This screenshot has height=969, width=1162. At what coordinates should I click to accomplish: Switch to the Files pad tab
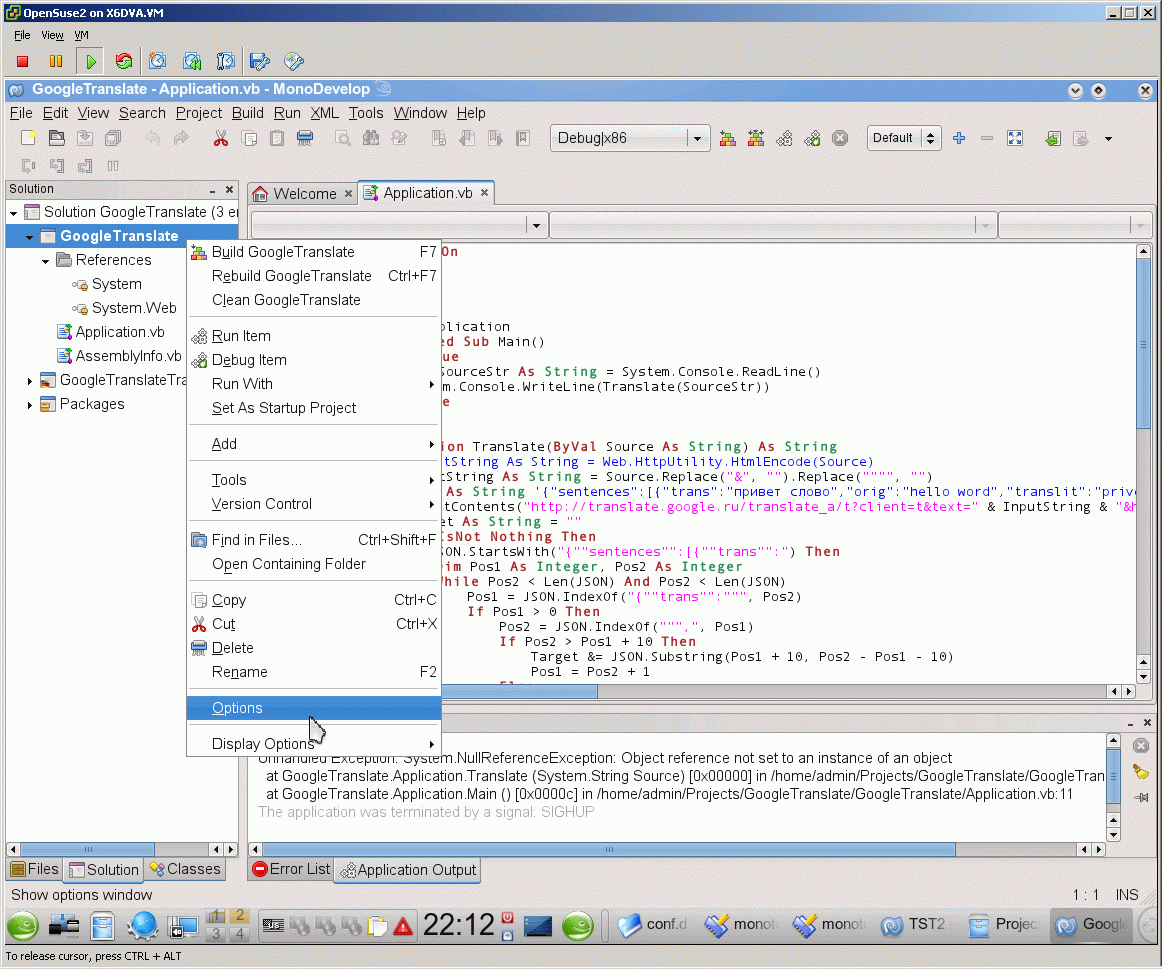coord(35,869)
